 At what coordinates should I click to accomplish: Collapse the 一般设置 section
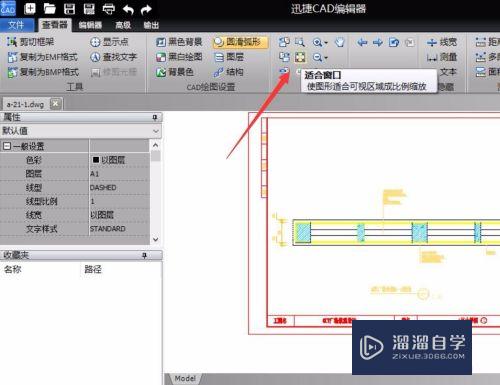point(7,146)
